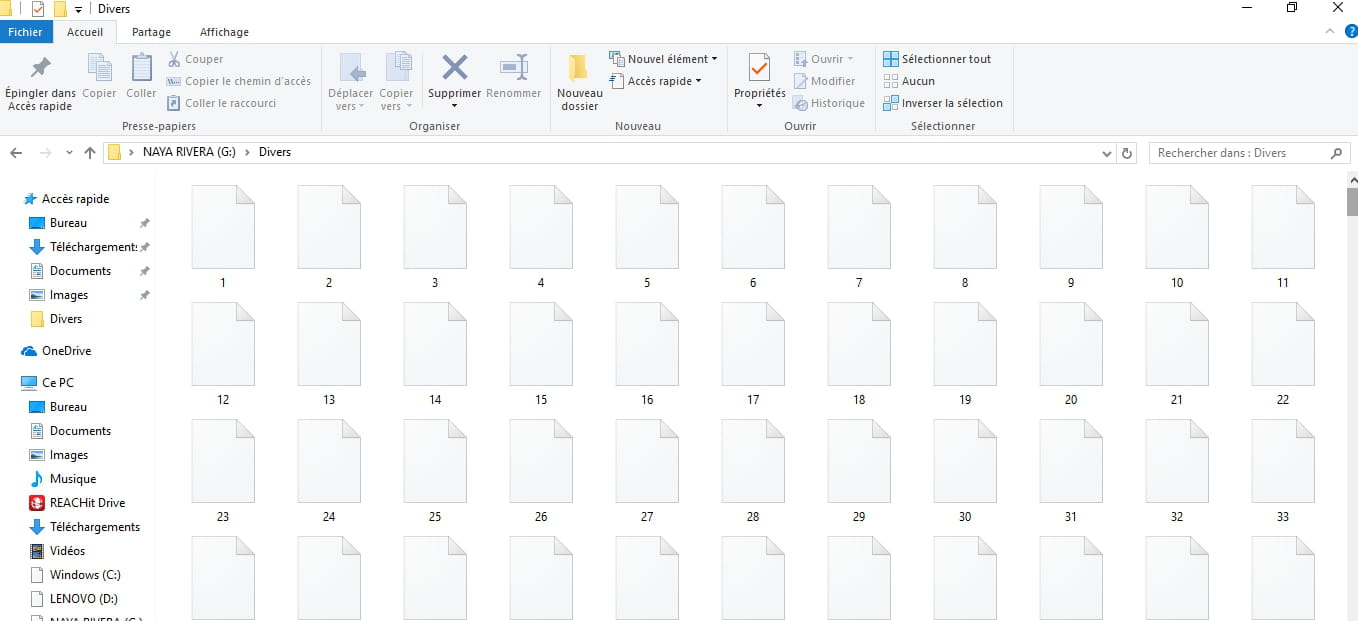Open the Affichage ribbon tab
Viewport: 1358px width, 621px height.
224,32
